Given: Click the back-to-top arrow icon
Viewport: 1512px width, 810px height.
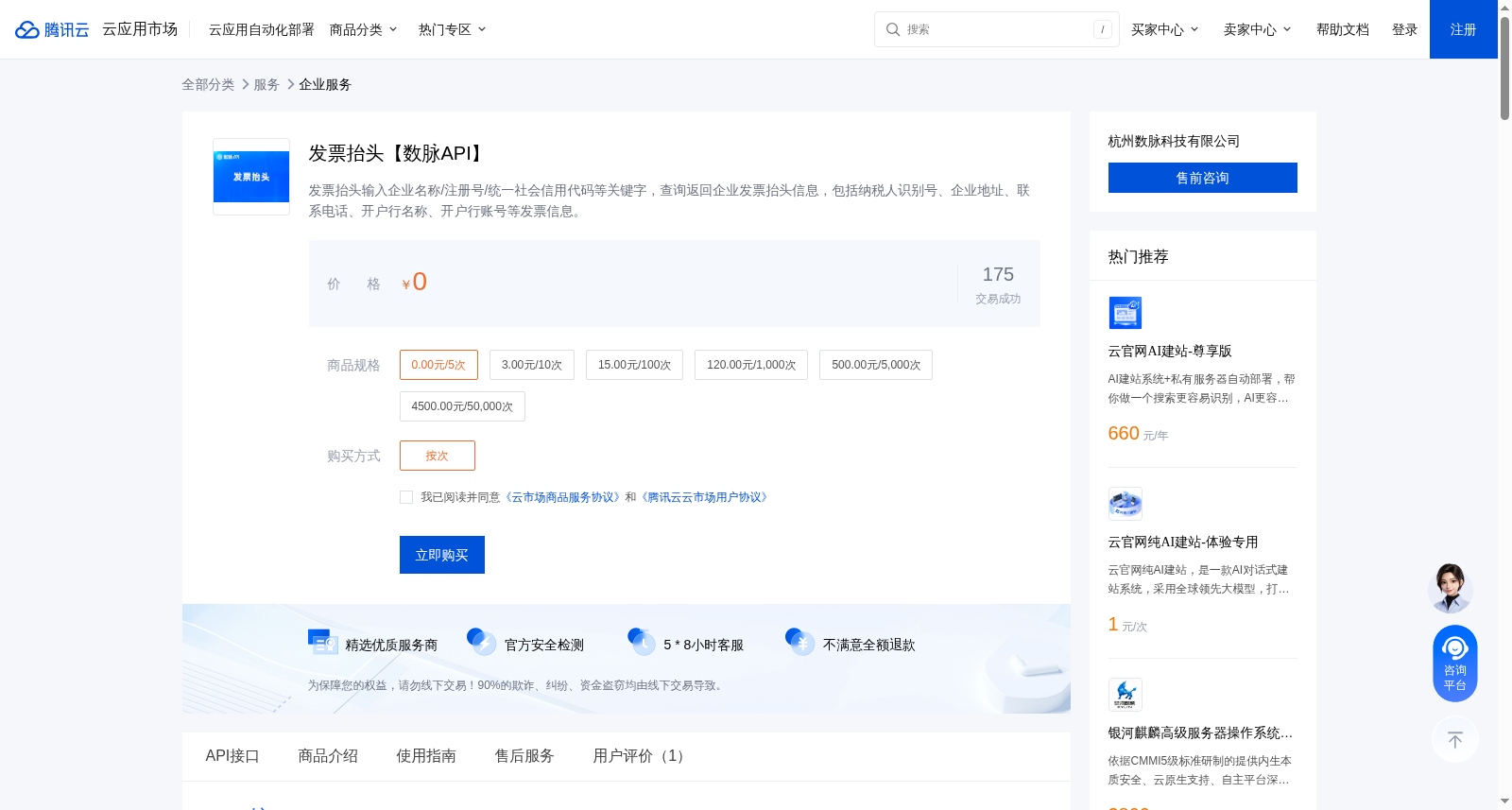Looking at the screenshot, I should [1455, 739].
